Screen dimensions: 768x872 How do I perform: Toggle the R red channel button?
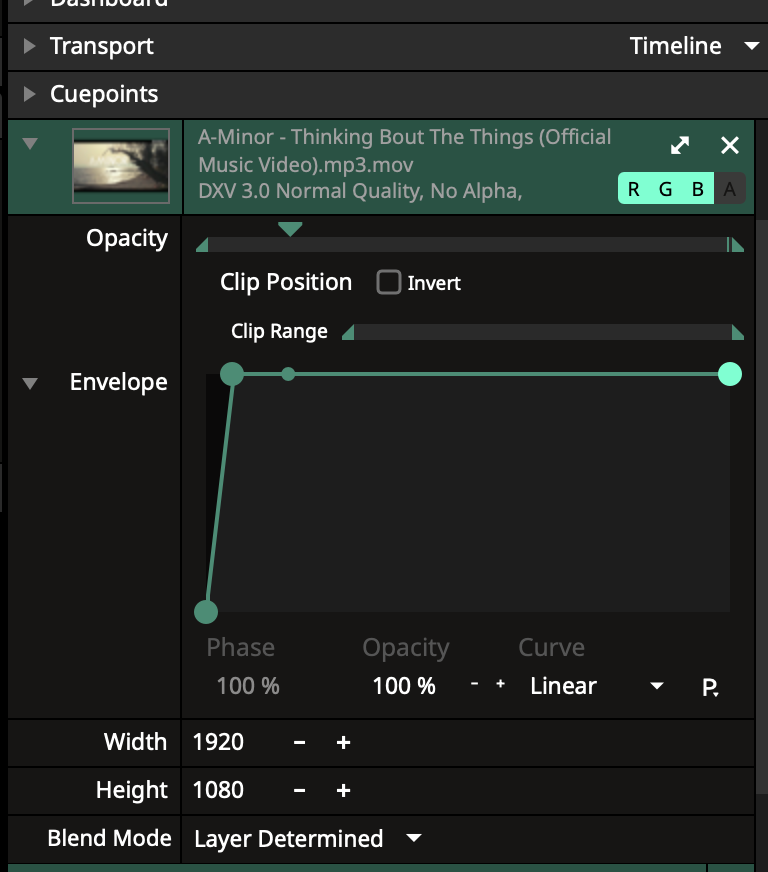[x=634, y=189]
